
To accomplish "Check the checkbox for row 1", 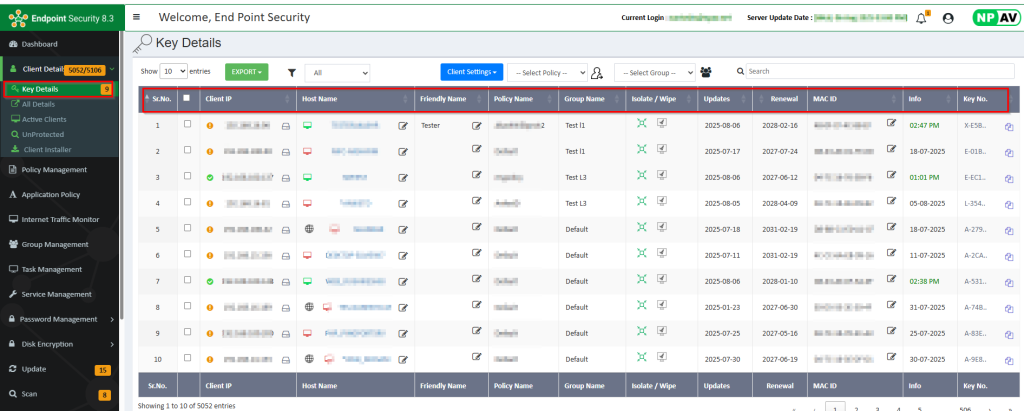I will coord(187,125).
